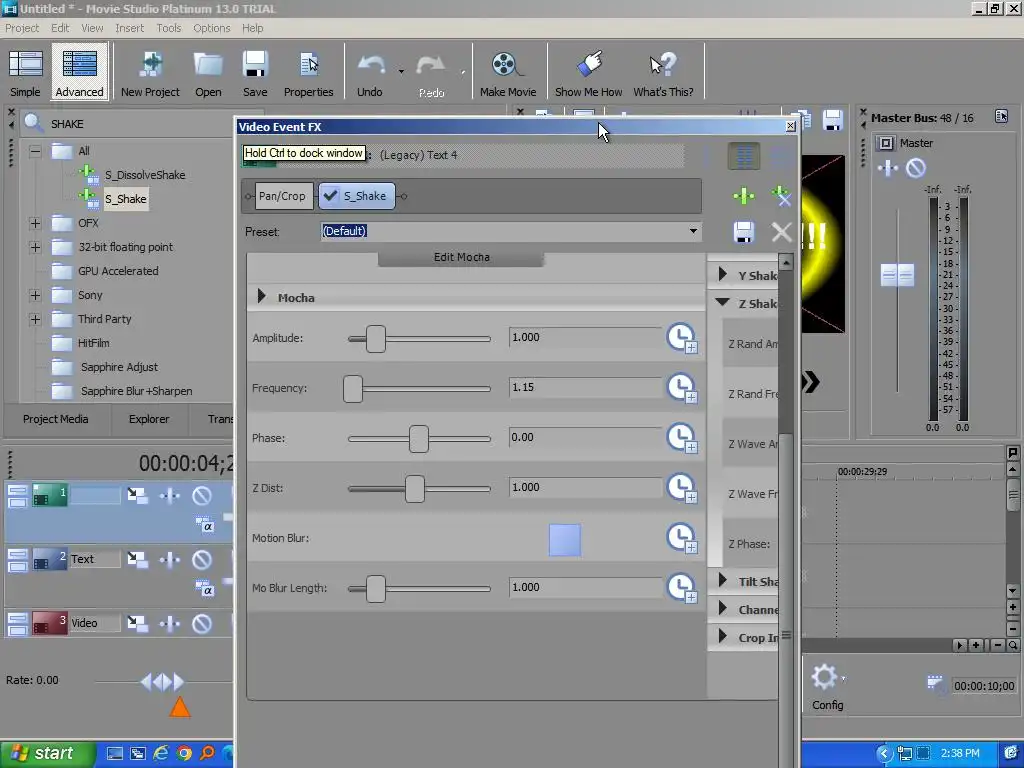
Task: Click the Windows start button
Action: click(x=47, y=754)
